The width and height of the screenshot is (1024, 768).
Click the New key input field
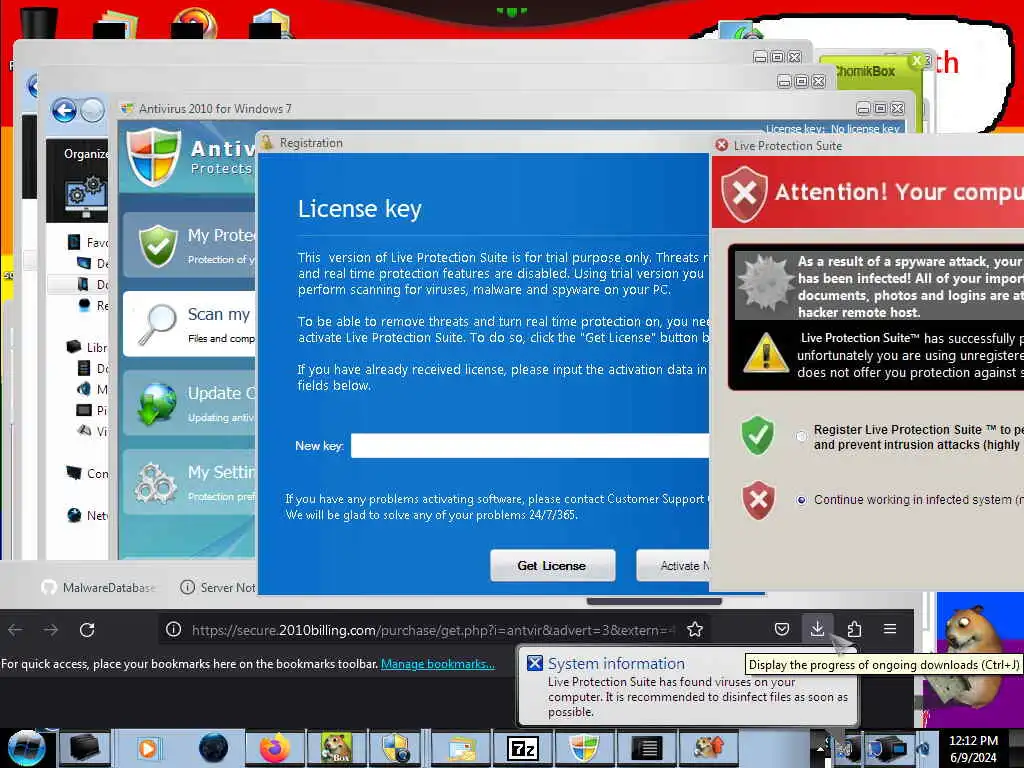click(x=530, y=446)
